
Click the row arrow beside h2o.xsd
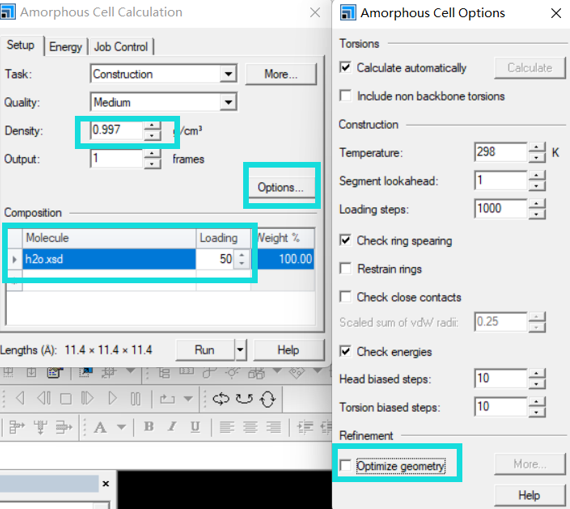tap(15, 259)
